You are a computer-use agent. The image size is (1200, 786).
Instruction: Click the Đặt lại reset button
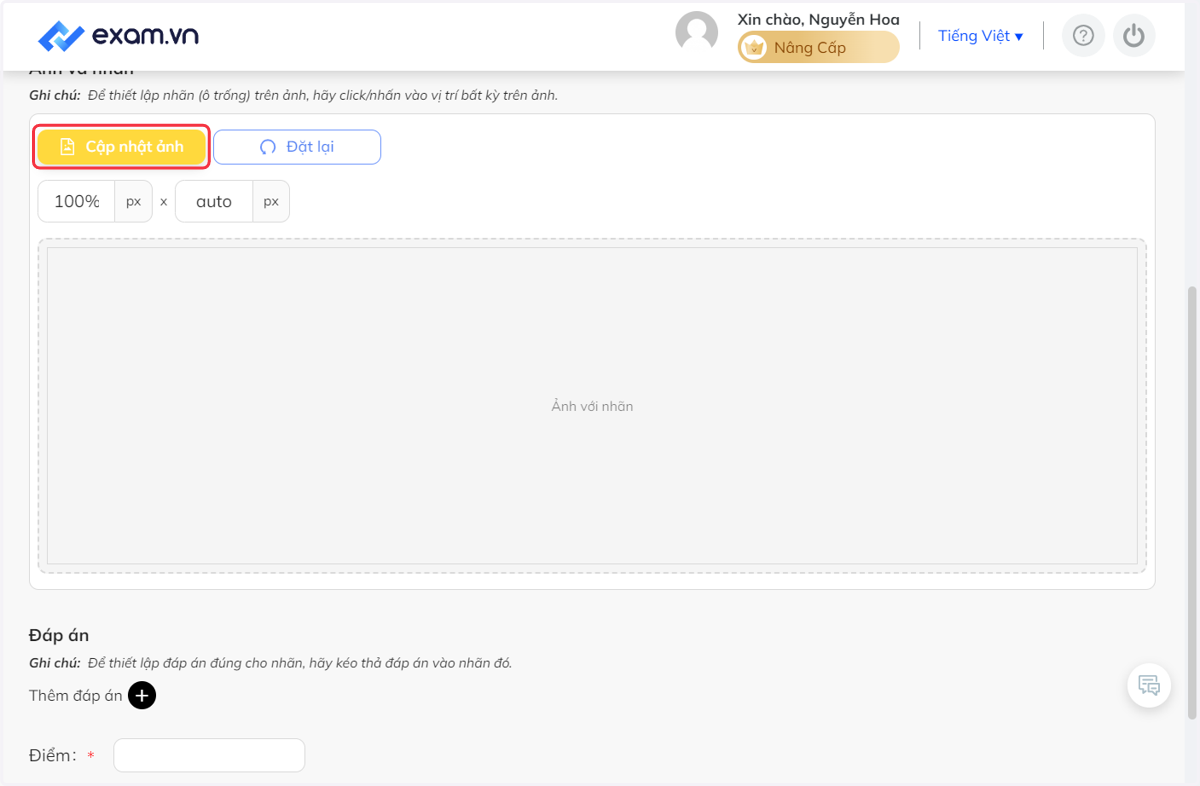click(x=297, y=147)
